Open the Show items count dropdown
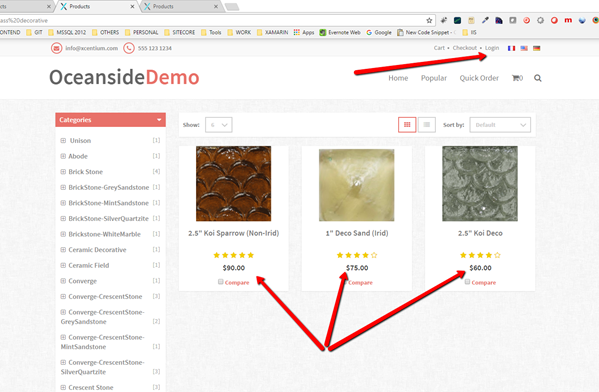The height and width of the screenshot is (392, 599). point(219,125)
